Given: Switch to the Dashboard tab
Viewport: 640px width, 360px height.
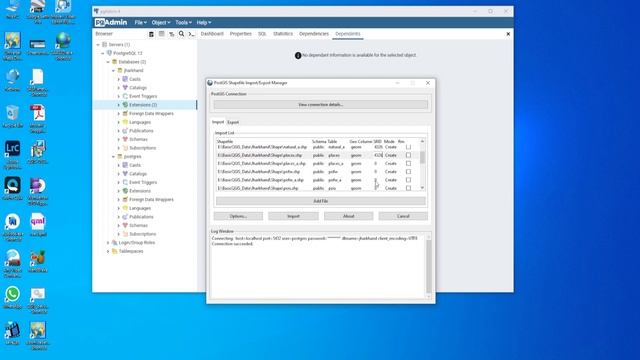Looking at the screenshot, I should (212, 34).
